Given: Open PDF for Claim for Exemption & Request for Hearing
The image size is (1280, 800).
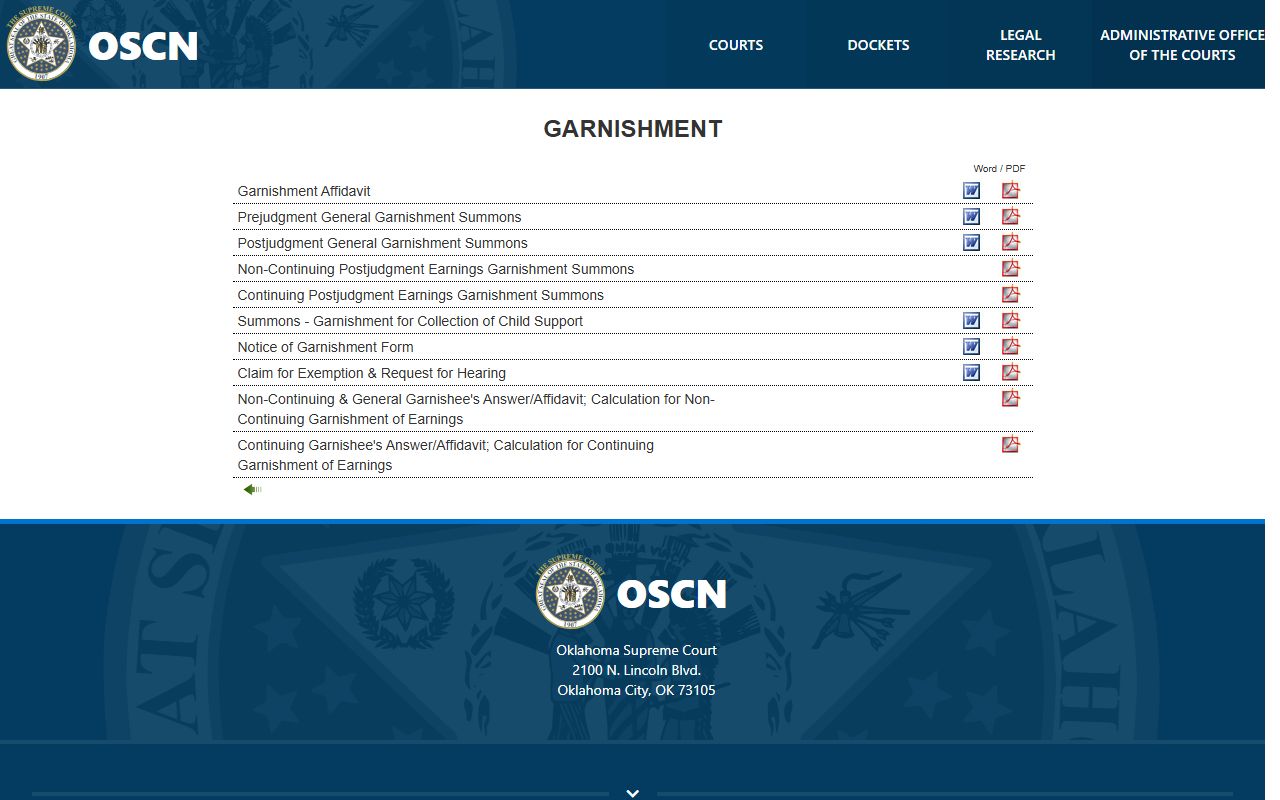Looking at the screenshot, I should coord(1011,372).
